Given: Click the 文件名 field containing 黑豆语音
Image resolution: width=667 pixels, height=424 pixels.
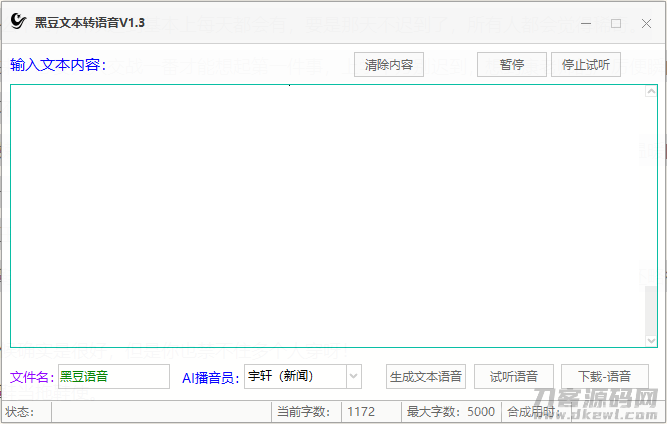Looking at the screenshot, I should point(114,376).
